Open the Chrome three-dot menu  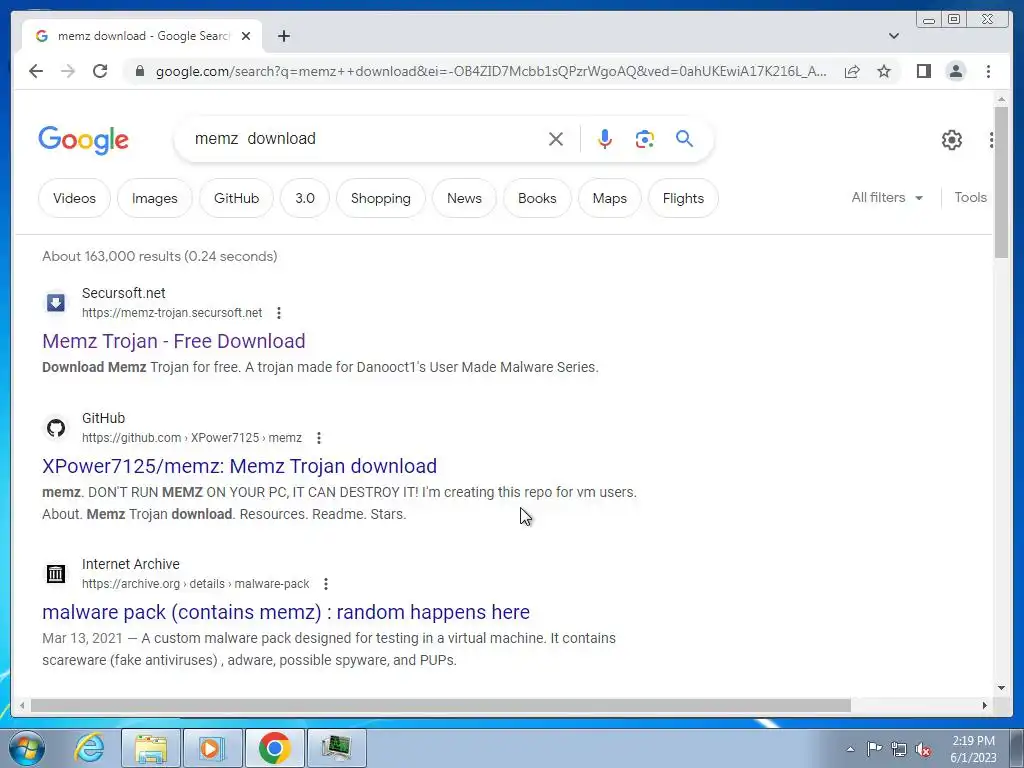[988, 71]
